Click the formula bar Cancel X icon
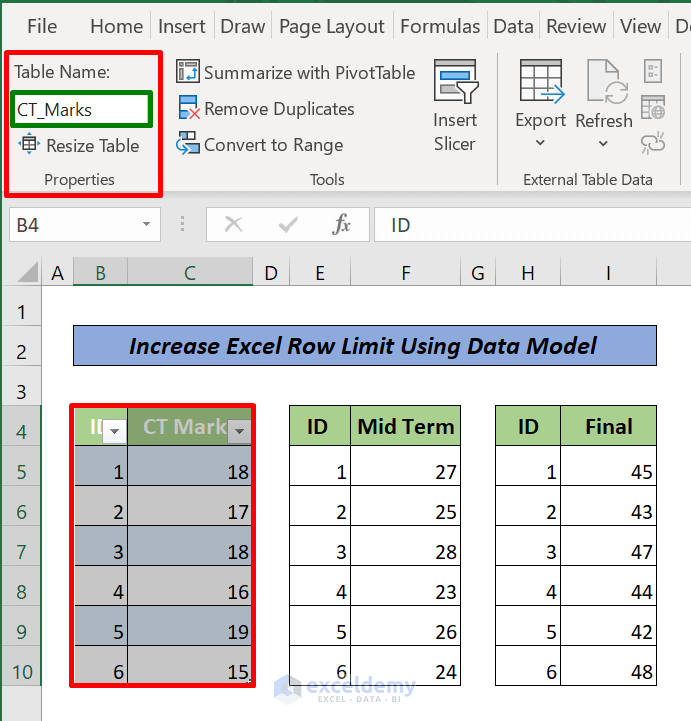This screenshot has height=721, width=691. pyautogui.click(x=234, y=225)
